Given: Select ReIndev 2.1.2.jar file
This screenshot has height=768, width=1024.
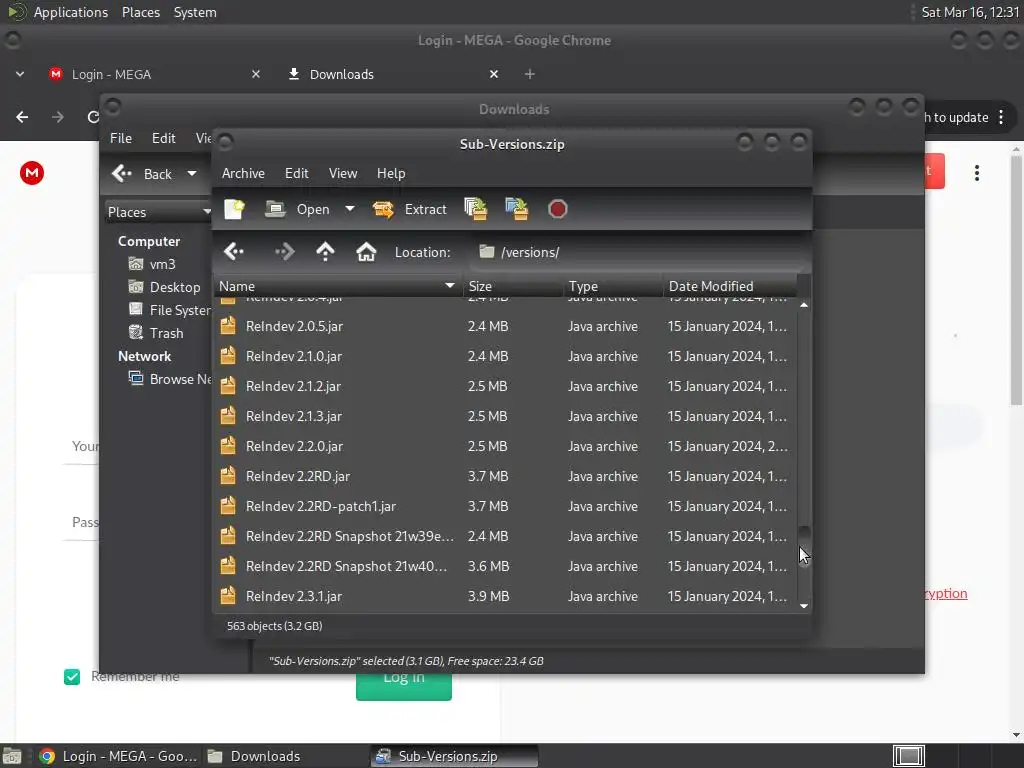Looking at the screenshot, I should point(505,386).
